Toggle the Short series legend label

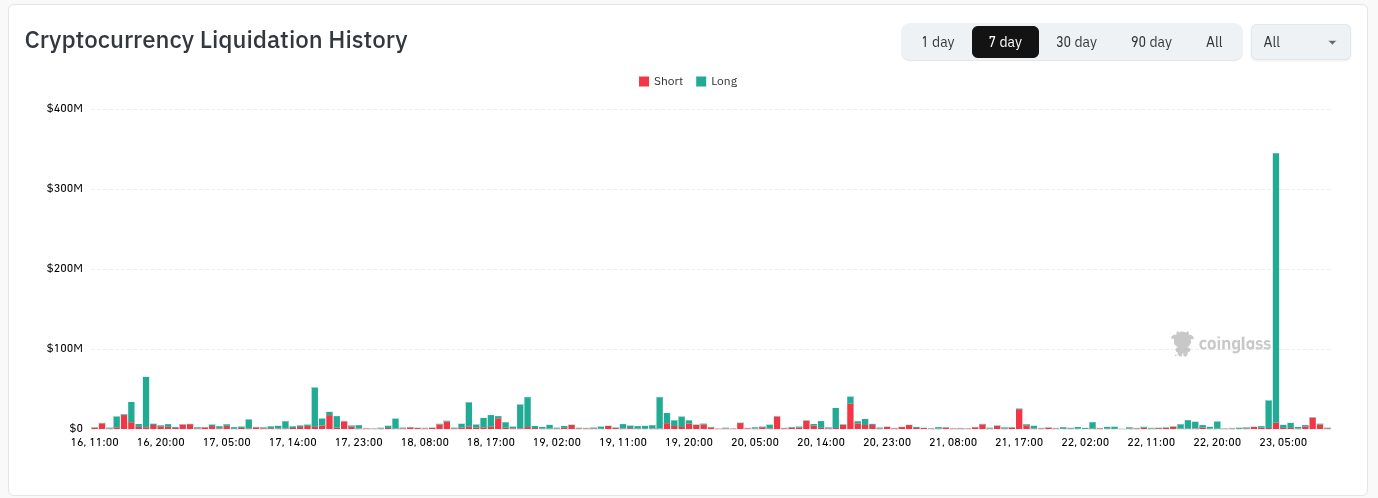[x=668, y=81]
